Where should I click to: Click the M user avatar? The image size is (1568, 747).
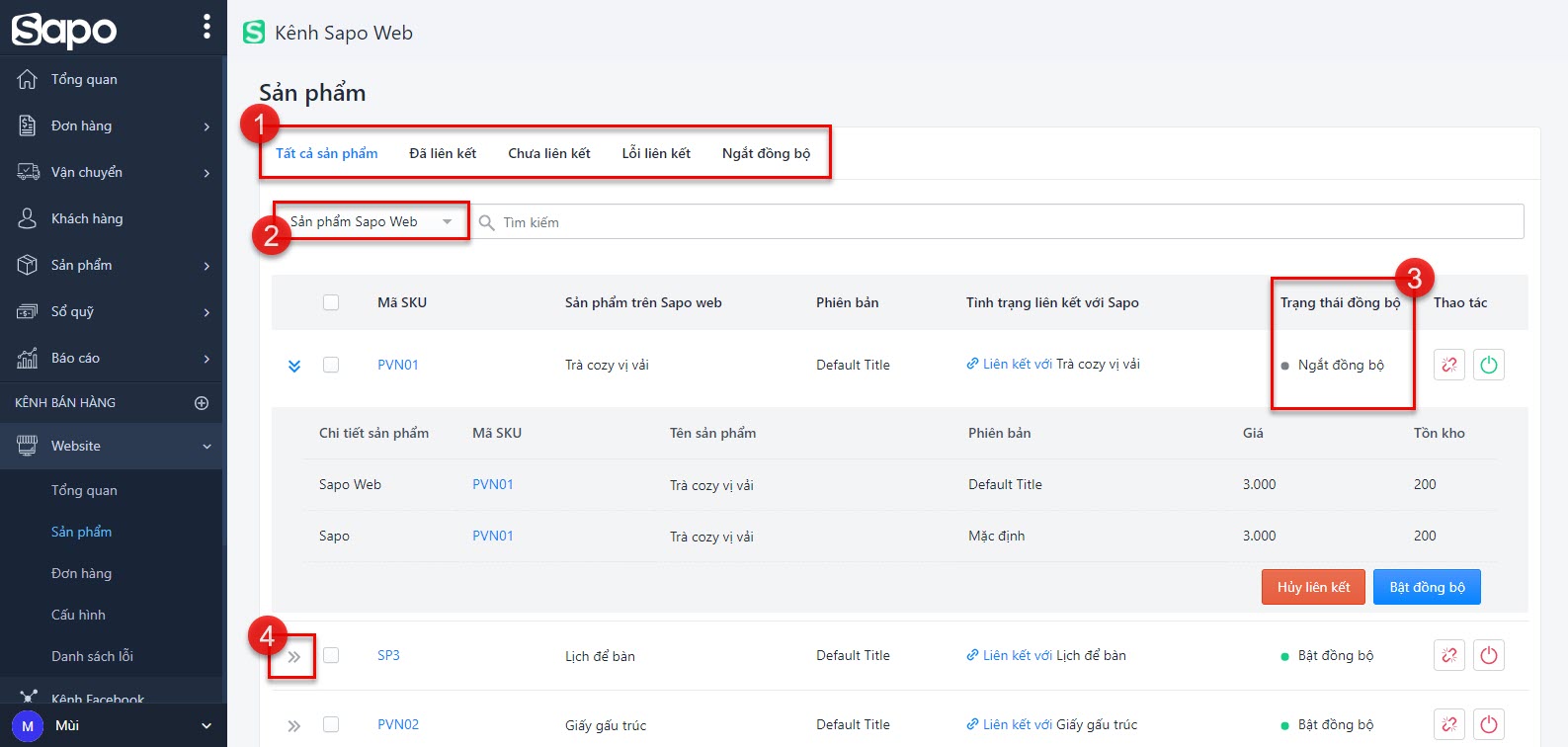pyautogui.click(x=28, y=725)
